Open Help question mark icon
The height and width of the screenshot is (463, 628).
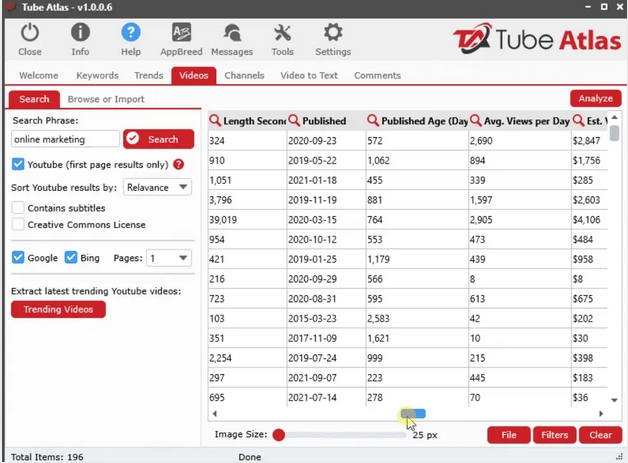[x=131, y=32]
